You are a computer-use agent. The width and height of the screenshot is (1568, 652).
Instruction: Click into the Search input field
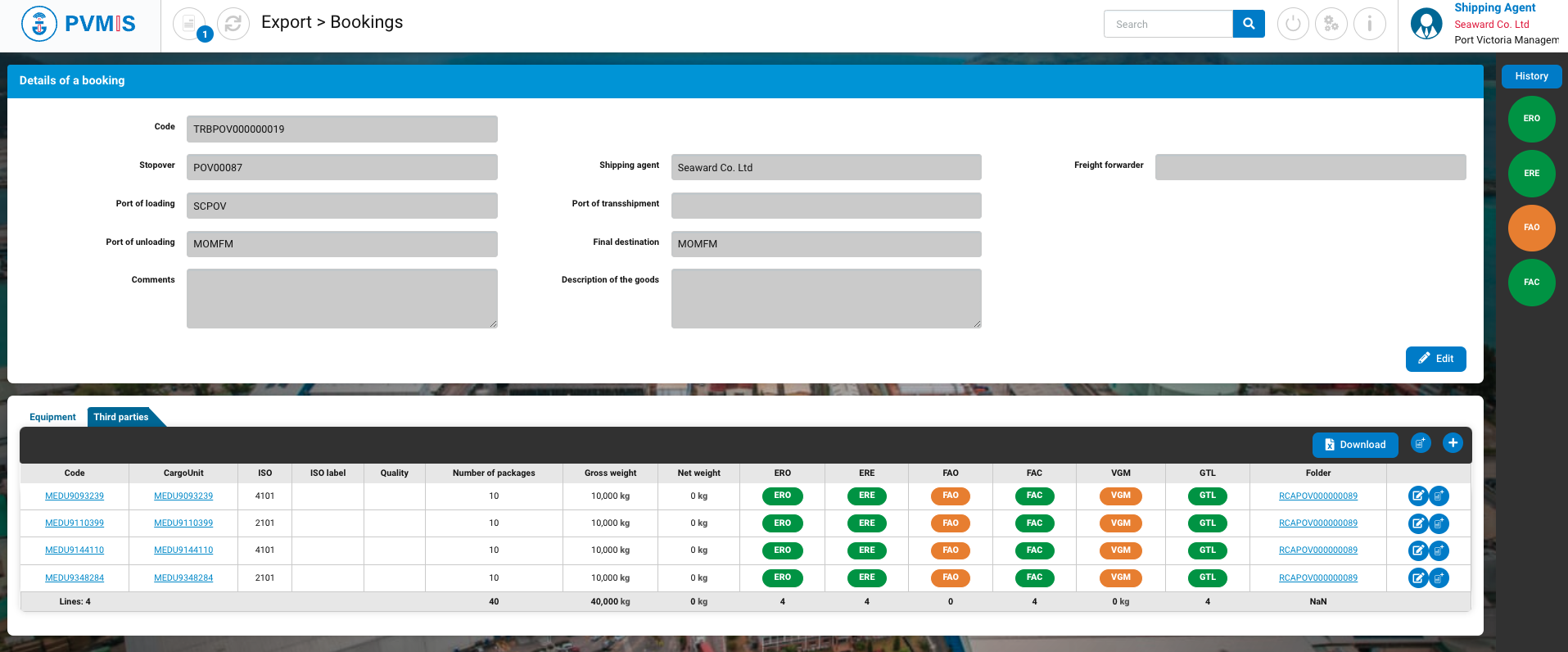pyautogui.click(x=1168, y=24)
